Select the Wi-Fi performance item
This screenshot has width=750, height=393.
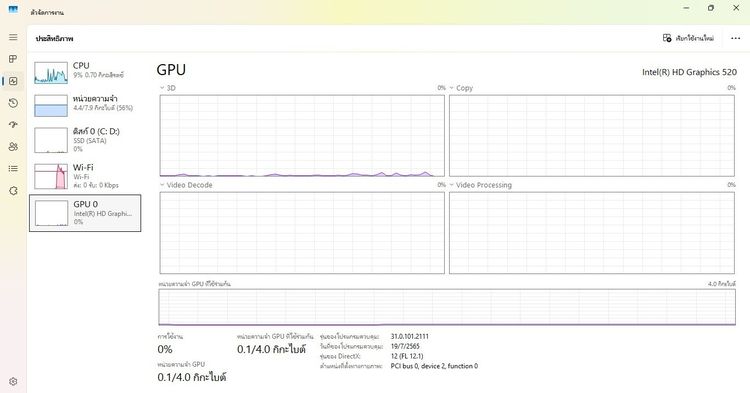pos(85,176)
